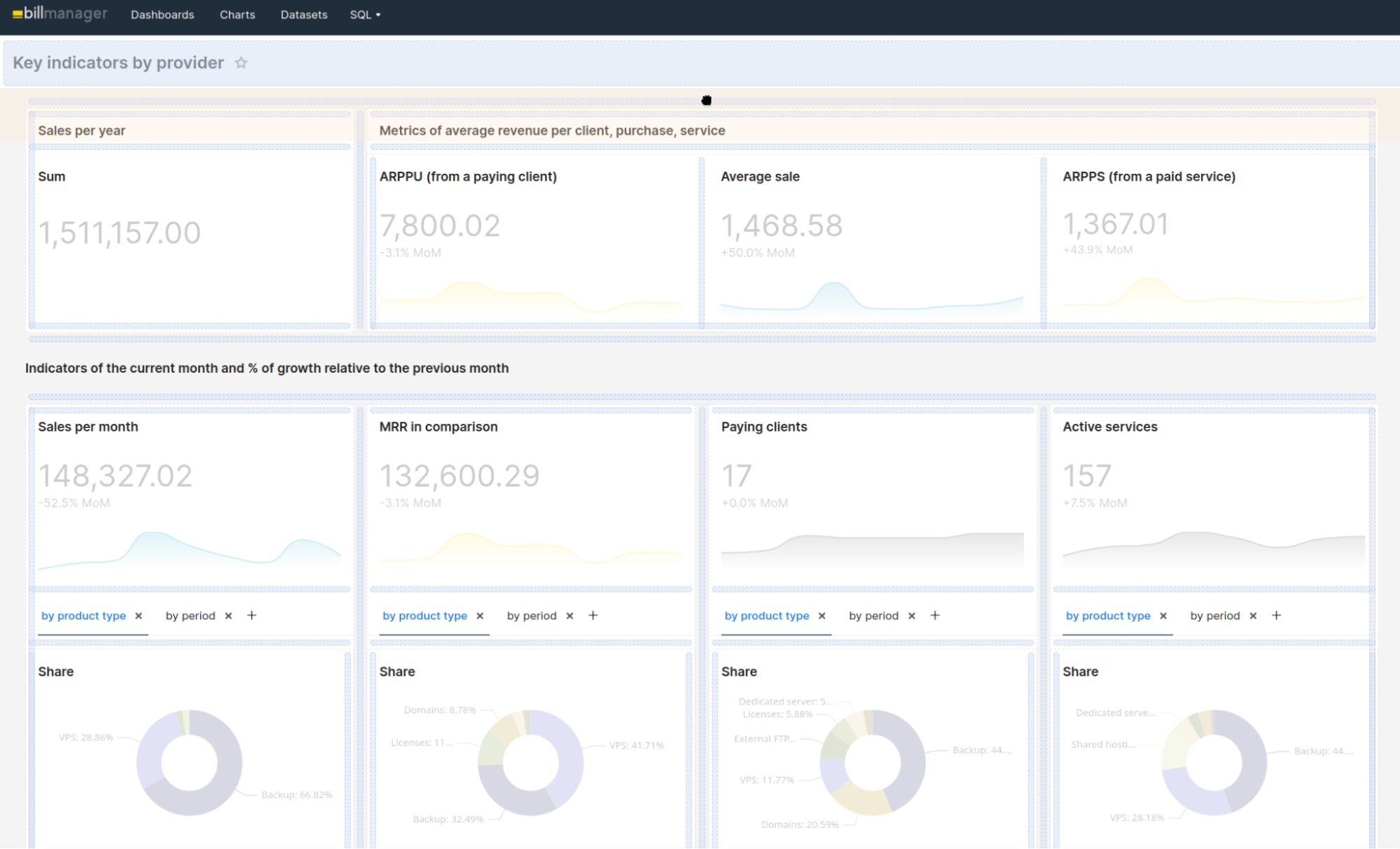Click the Metrics of average revenue header
The height and width of the screenshot is (849, 1400).
tap(552, 130)
